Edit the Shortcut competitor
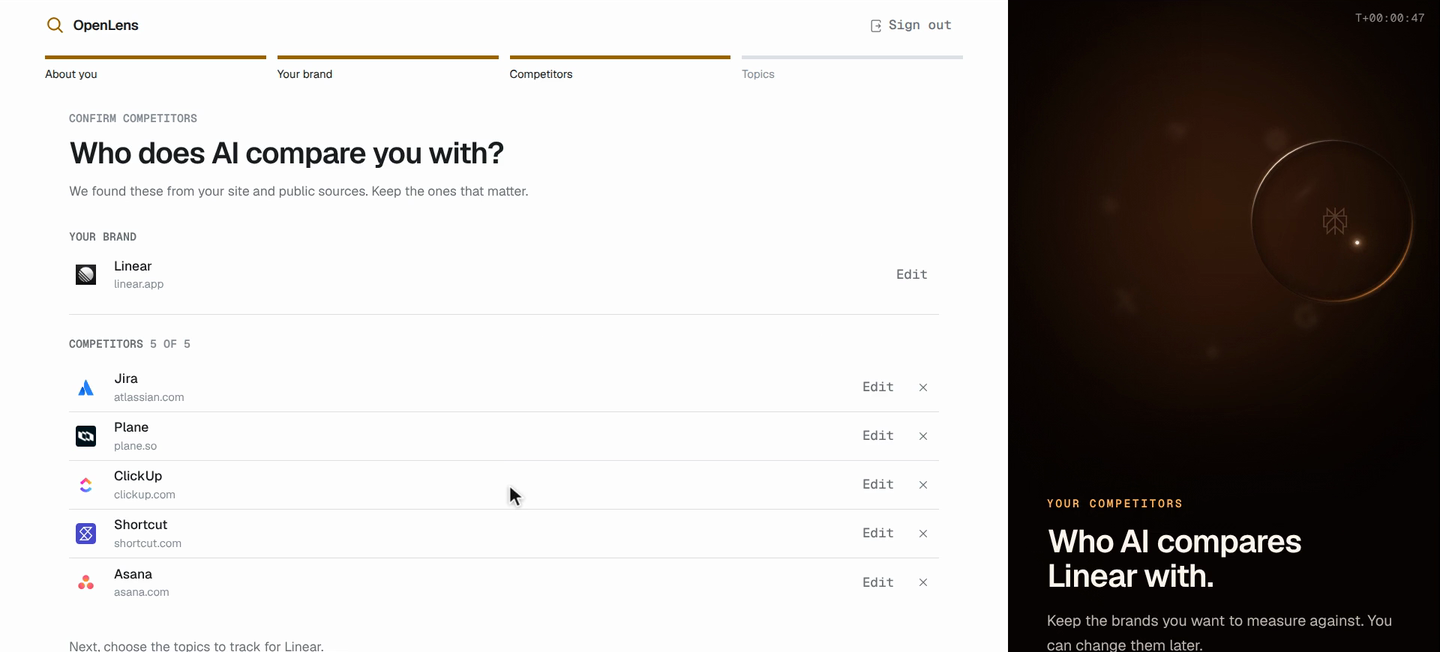Screen dimensions: 1440x652 [x=878, y=533]
